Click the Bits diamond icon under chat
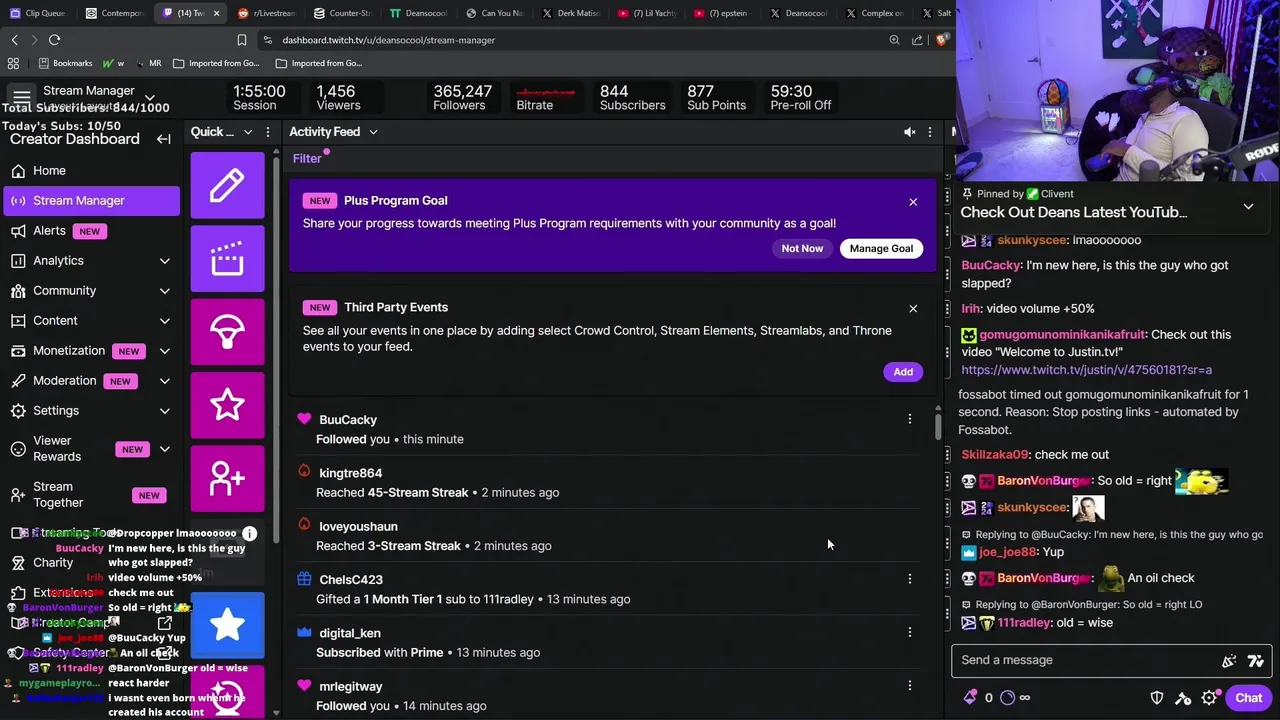 970,698
